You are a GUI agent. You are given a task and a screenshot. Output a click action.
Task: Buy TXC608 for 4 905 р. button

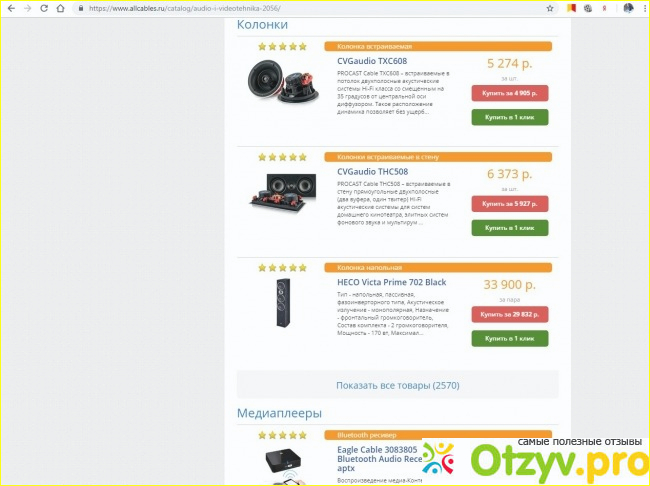(509, 93)
